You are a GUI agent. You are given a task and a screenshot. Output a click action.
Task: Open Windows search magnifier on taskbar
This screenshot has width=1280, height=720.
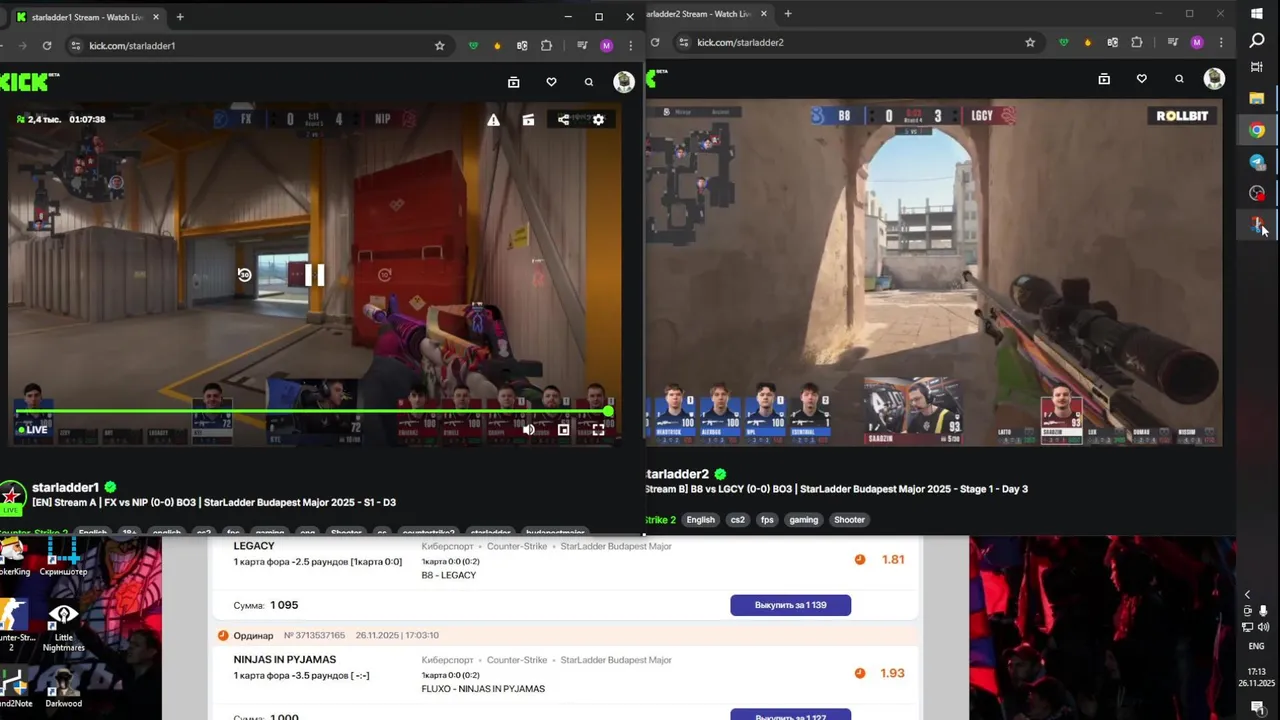pyautogui.click(x=1257, y=41)
